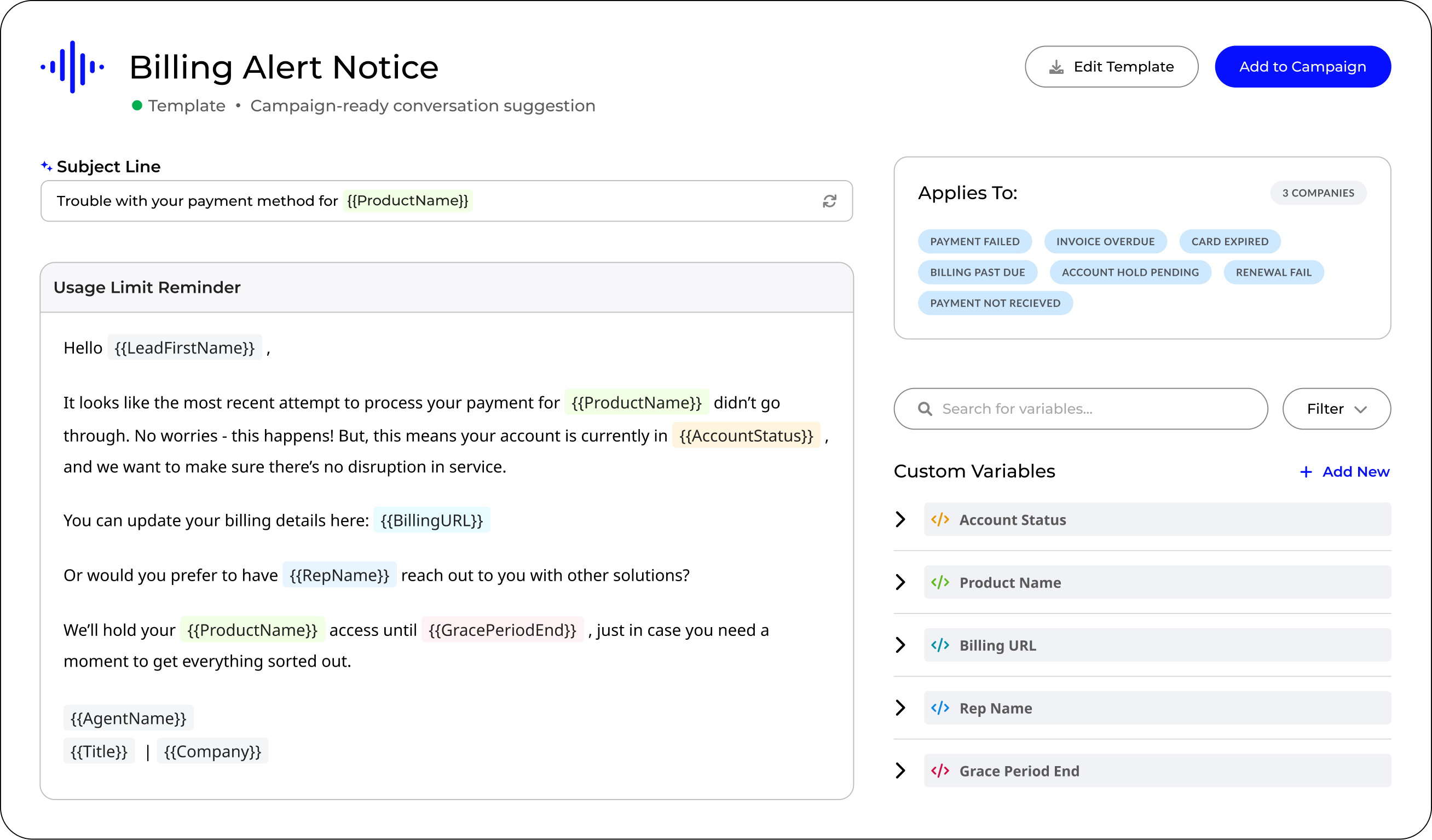Screen dimensions: 1432x840
Task: Expand the Account Status variable
Action: [900, 519]
